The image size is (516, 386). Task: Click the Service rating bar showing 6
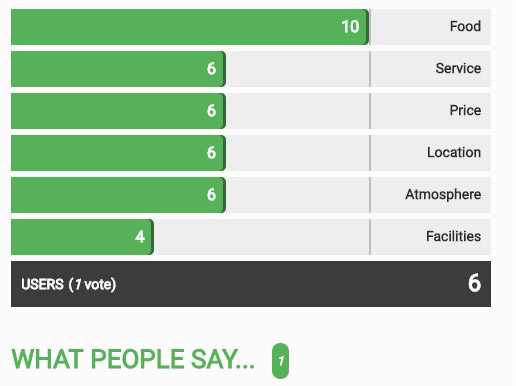[x=118, y=69]
